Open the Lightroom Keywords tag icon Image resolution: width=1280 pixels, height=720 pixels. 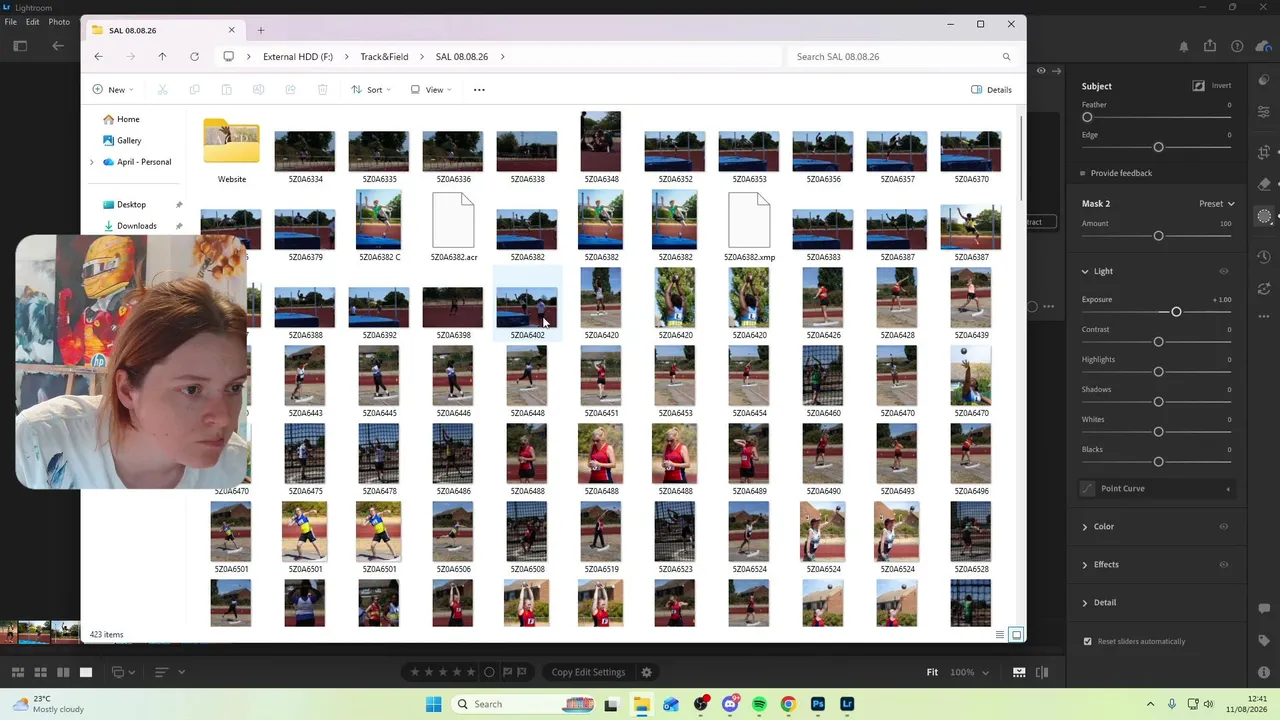pos(1264,640)
